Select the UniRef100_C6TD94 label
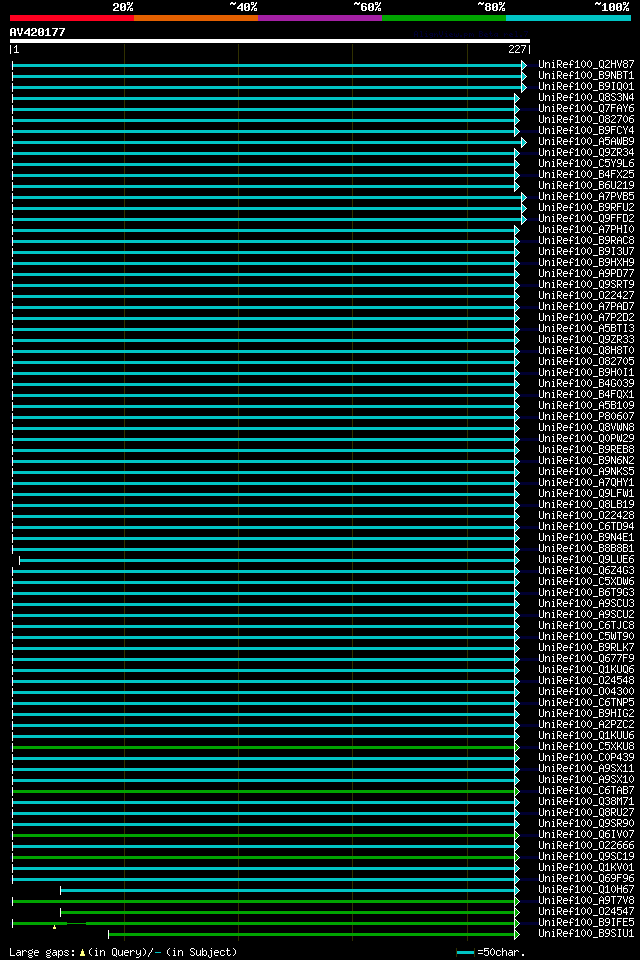Image resolution: width=640 pixels, height=960 pixels. [x=586, y=527]
